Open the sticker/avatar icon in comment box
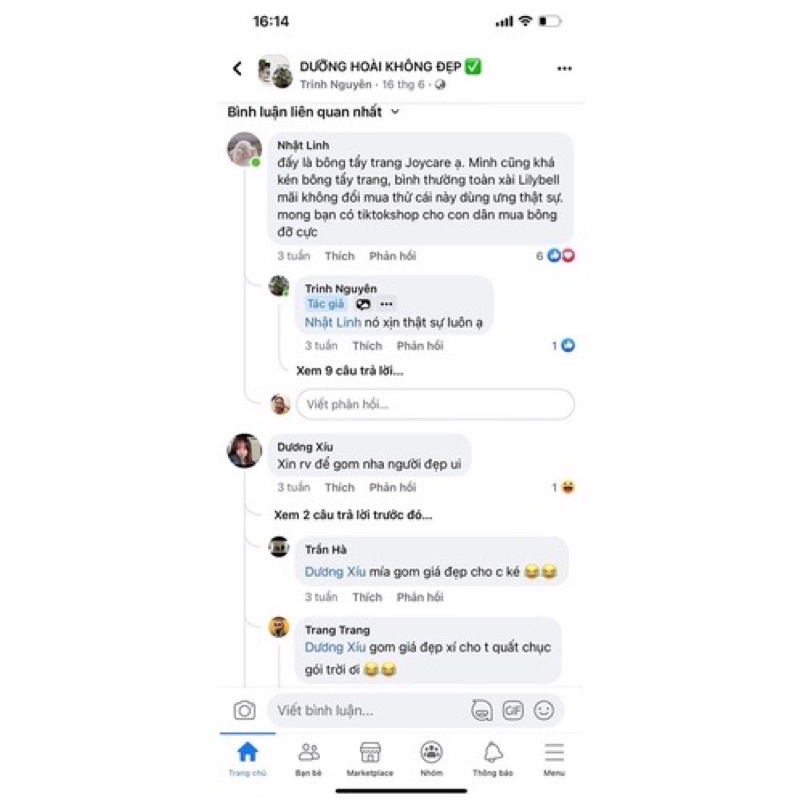Image resolution: width=800 pixels, height=800 pixels. tap(482, 710)
